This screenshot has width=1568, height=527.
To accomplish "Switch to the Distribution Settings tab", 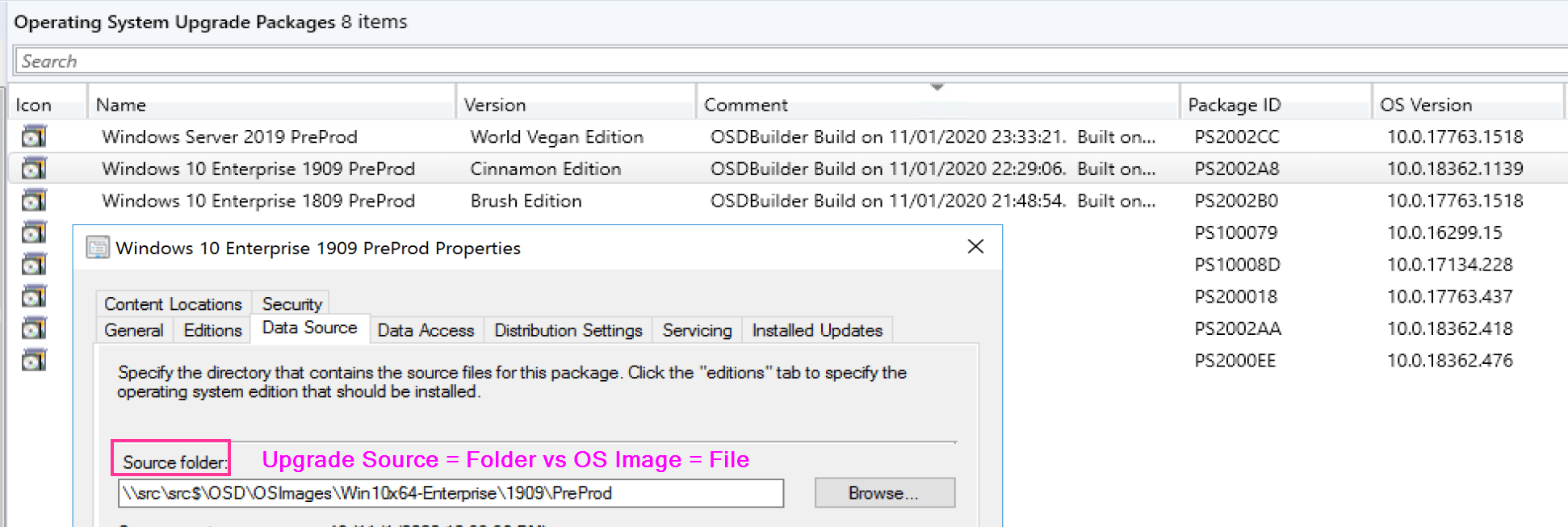I will click(568, 329).
